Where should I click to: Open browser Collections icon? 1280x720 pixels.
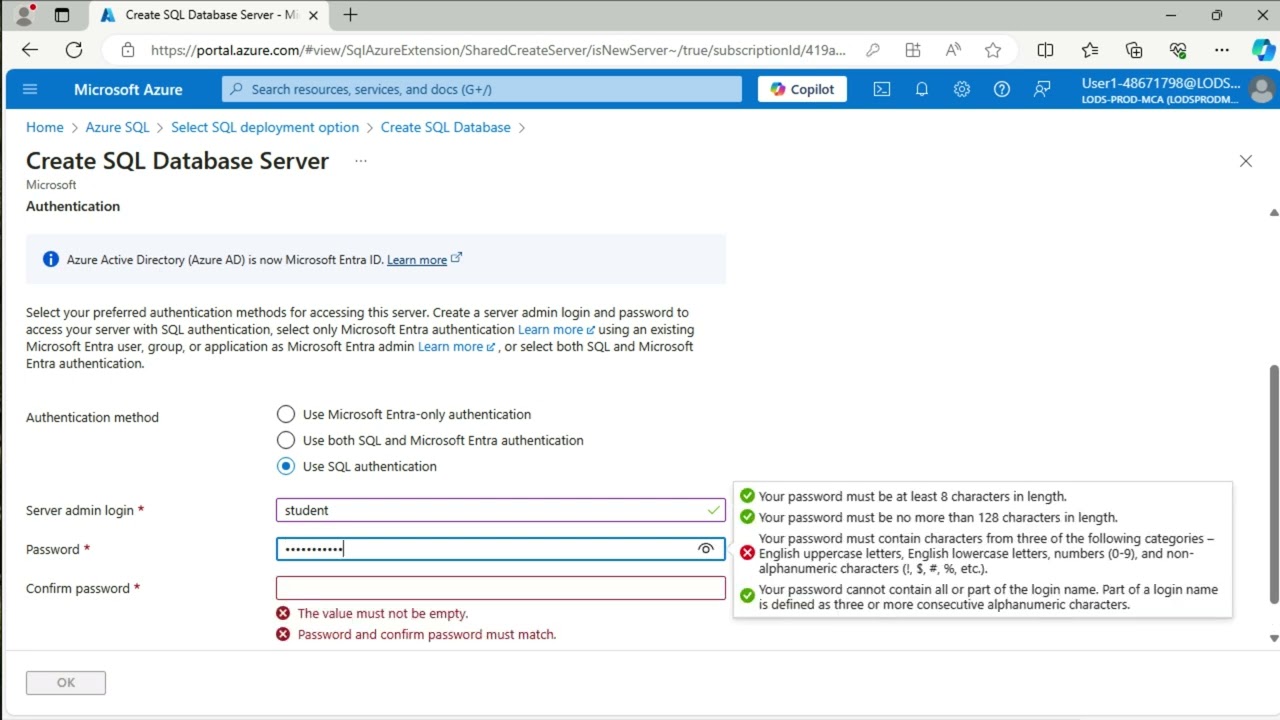click(x=1134, y=50)
